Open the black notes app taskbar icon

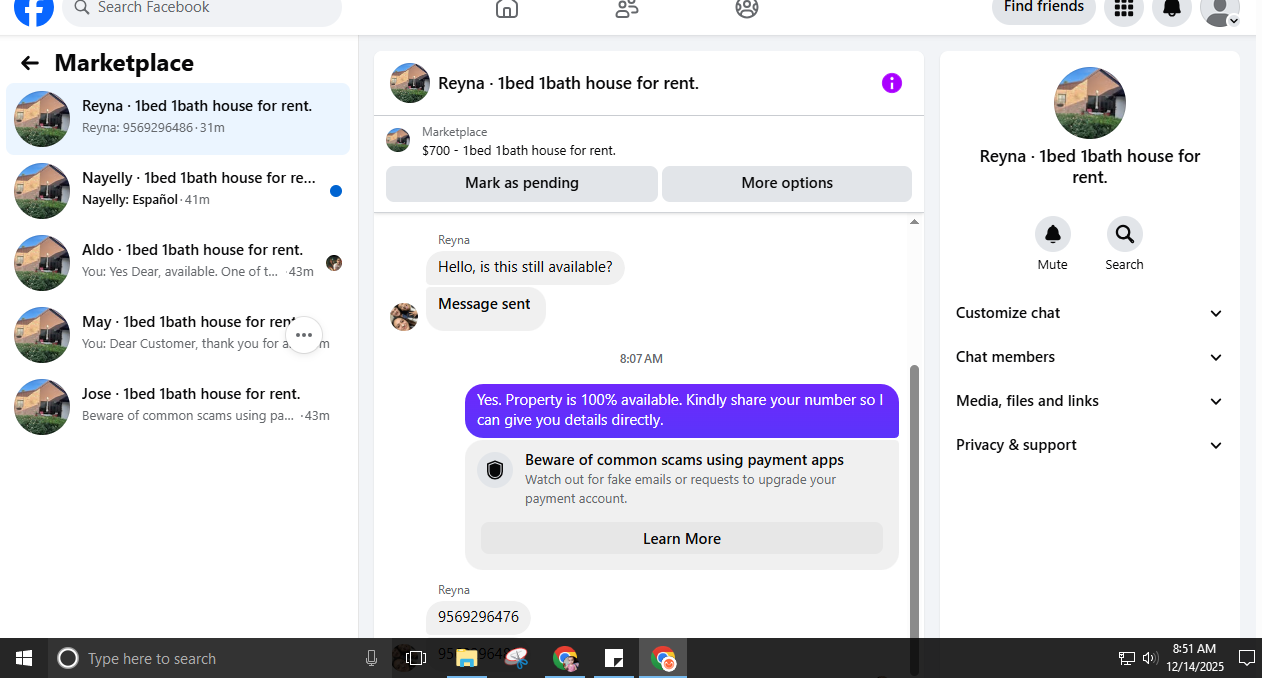(614, 658)
